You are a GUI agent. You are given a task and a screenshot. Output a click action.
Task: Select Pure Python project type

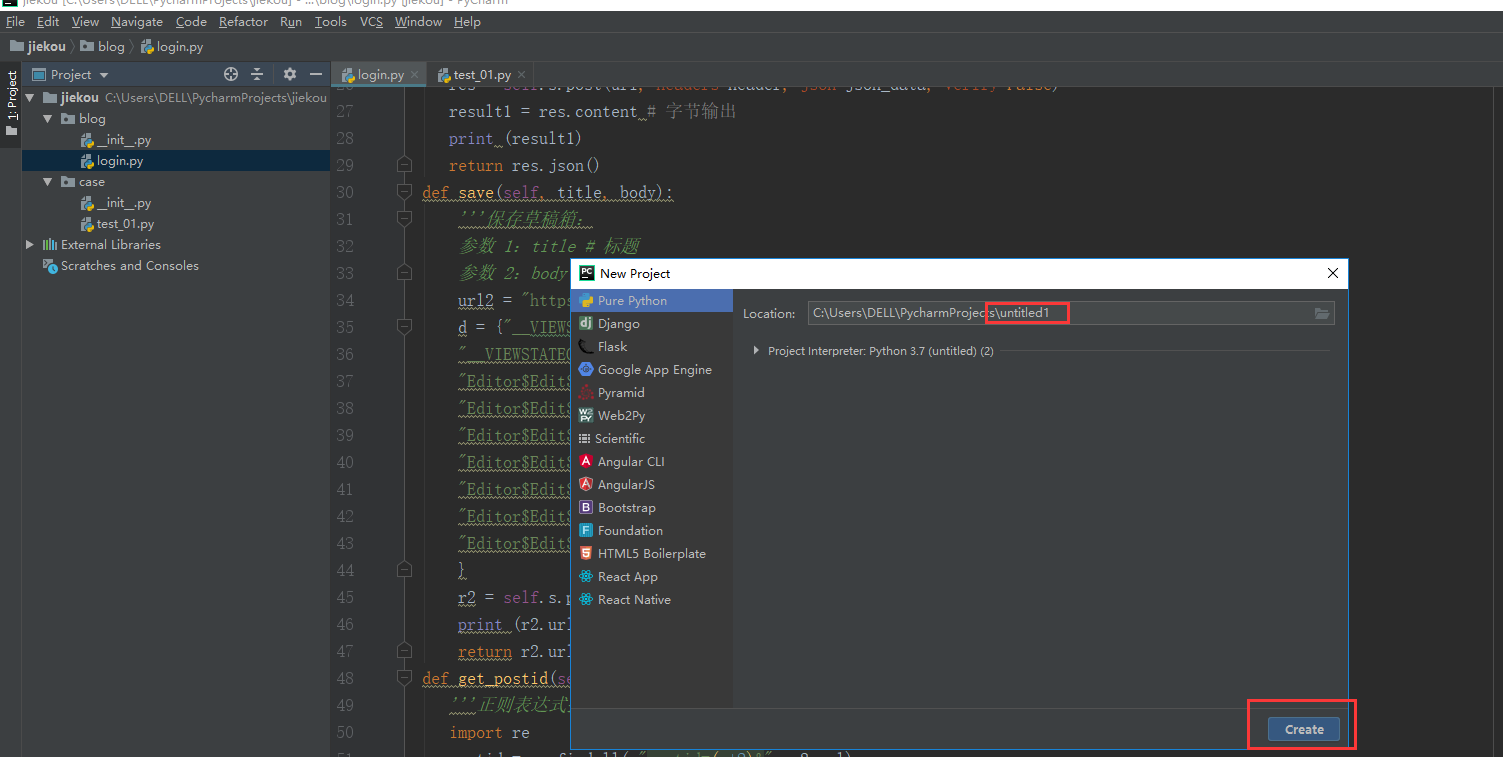(x=651, y=300)
